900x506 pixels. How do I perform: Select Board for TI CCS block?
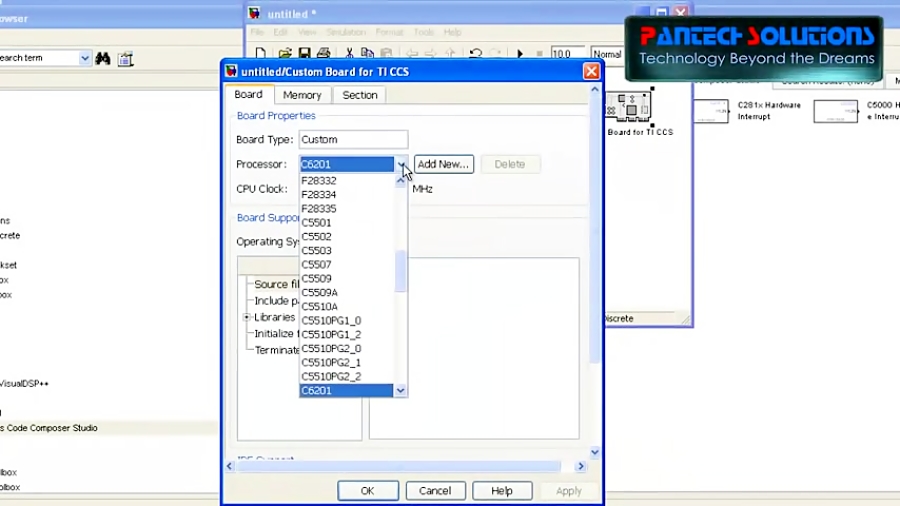[629, 106]
